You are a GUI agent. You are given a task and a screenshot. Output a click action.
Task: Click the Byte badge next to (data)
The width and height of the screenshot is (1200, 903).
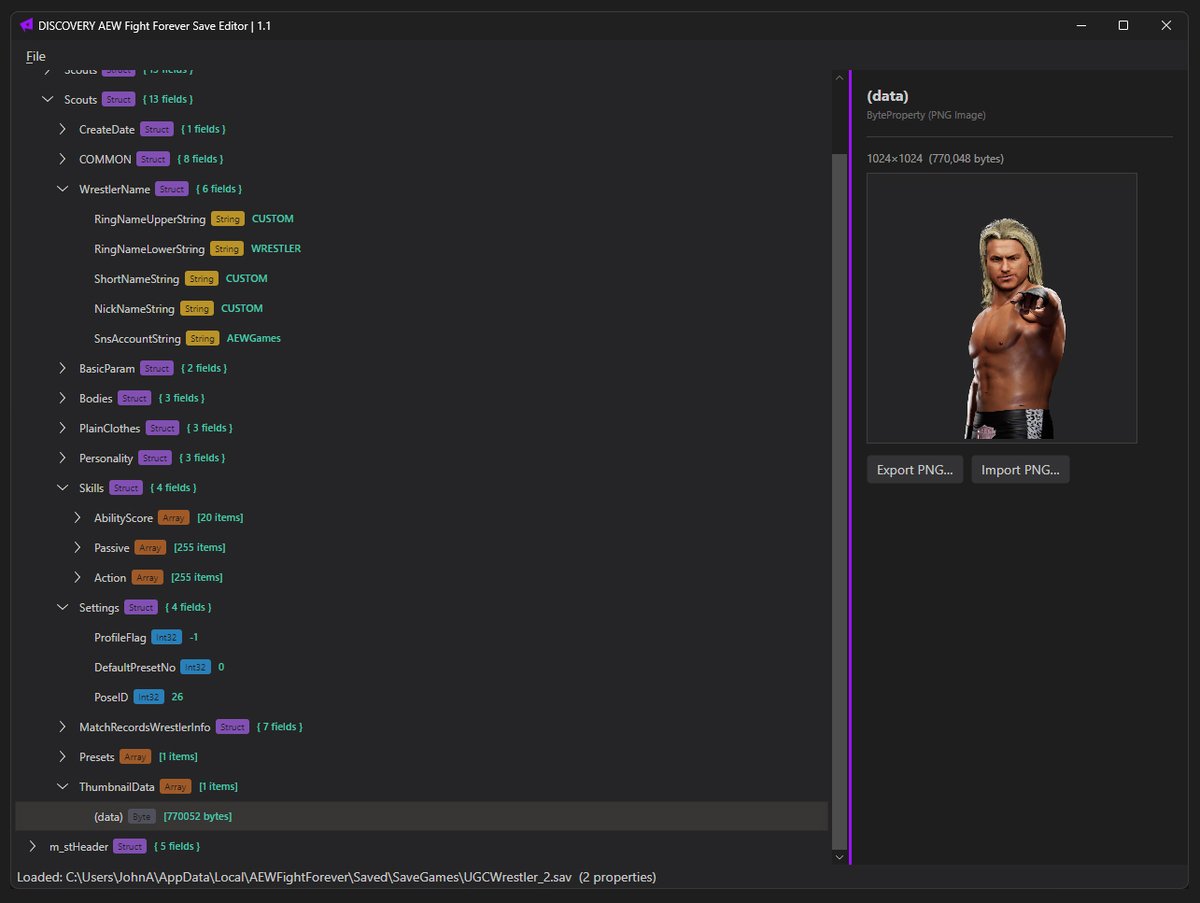point(142,817)
